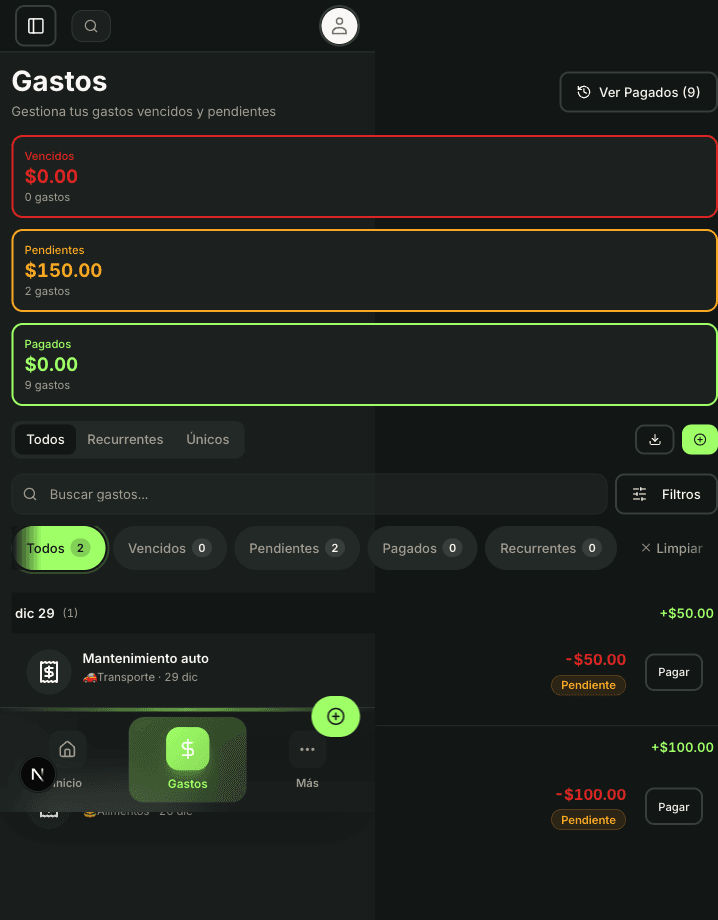This screenshot has height=920, width=718.
Task: Toggle the Pendientes 2 filter chip
Action: [x=296, y=547]
